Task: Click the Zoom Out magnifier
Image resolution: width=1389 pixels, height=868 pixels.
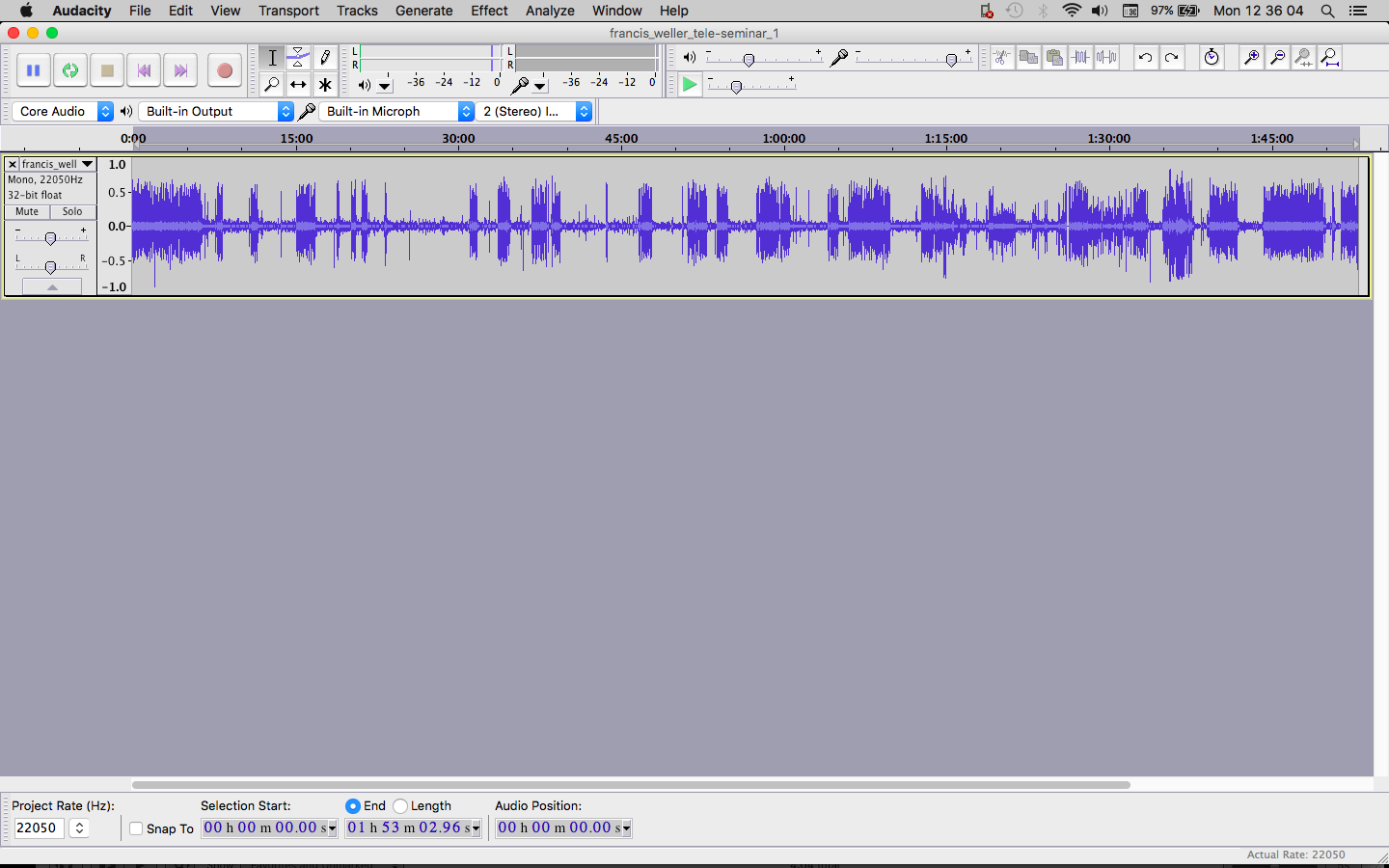Action: coord(1277,58)
